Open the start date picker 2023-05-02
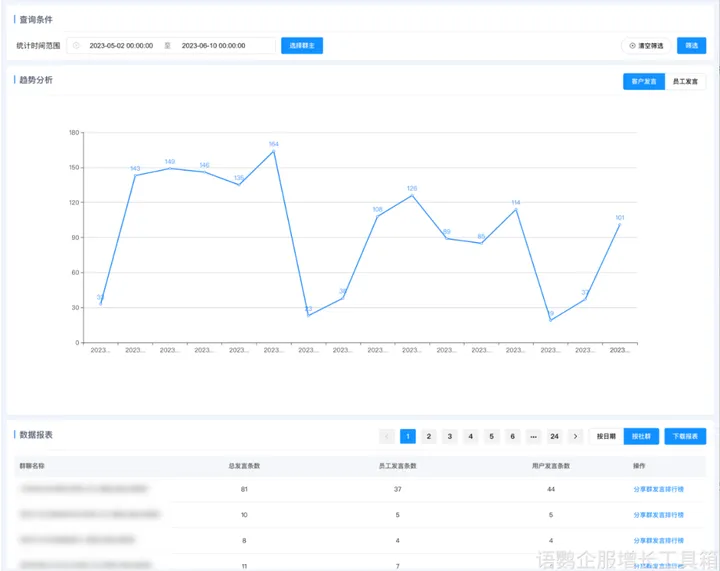Image resolution: width=720 pixels, height=571 pixels. point(121,46)
